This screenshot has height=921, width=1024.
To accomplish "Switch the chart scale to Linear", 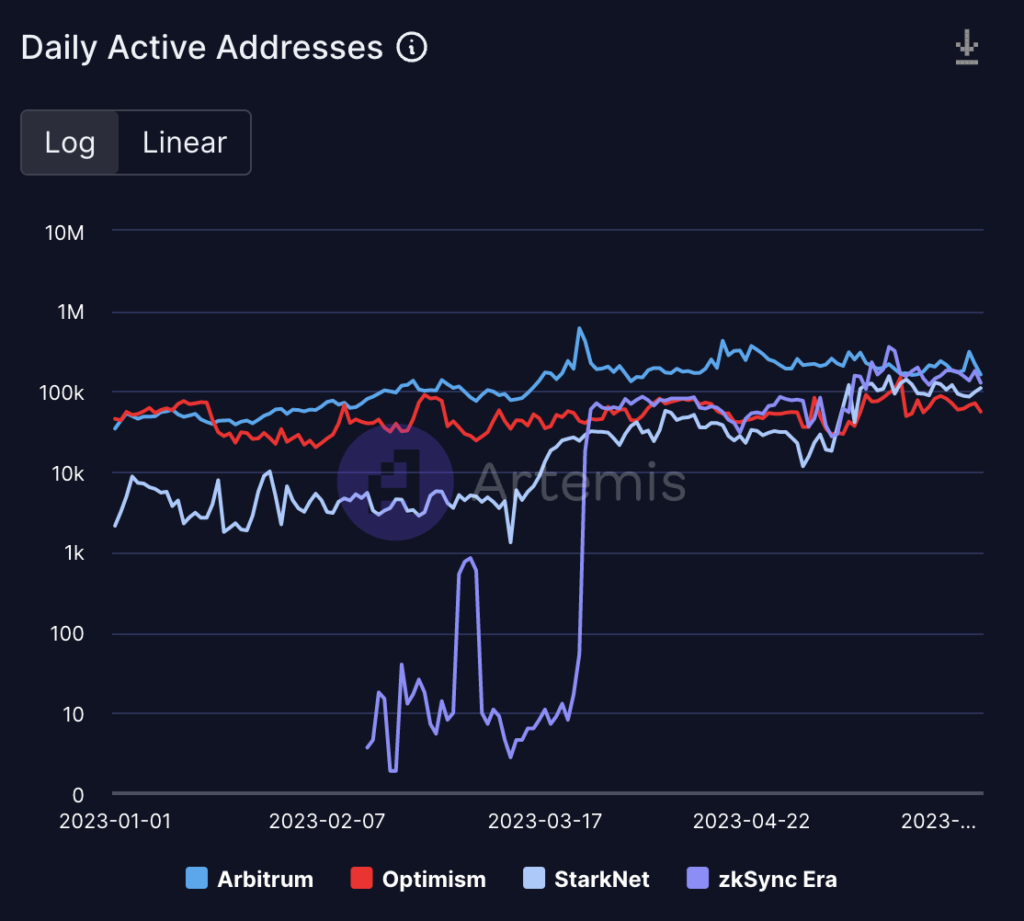I will 185,142.
